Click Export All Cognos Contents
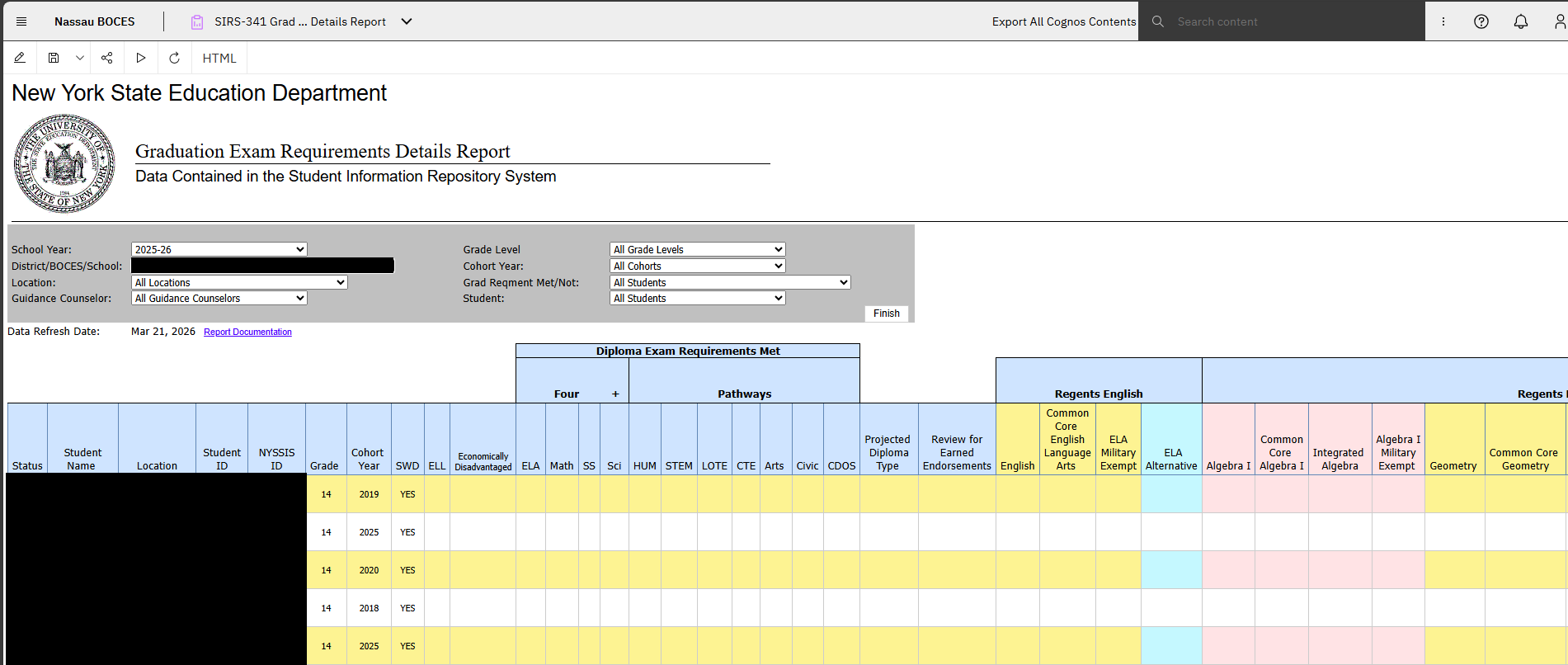This screenshot has width=1568, height=665. pos(1064,21)
